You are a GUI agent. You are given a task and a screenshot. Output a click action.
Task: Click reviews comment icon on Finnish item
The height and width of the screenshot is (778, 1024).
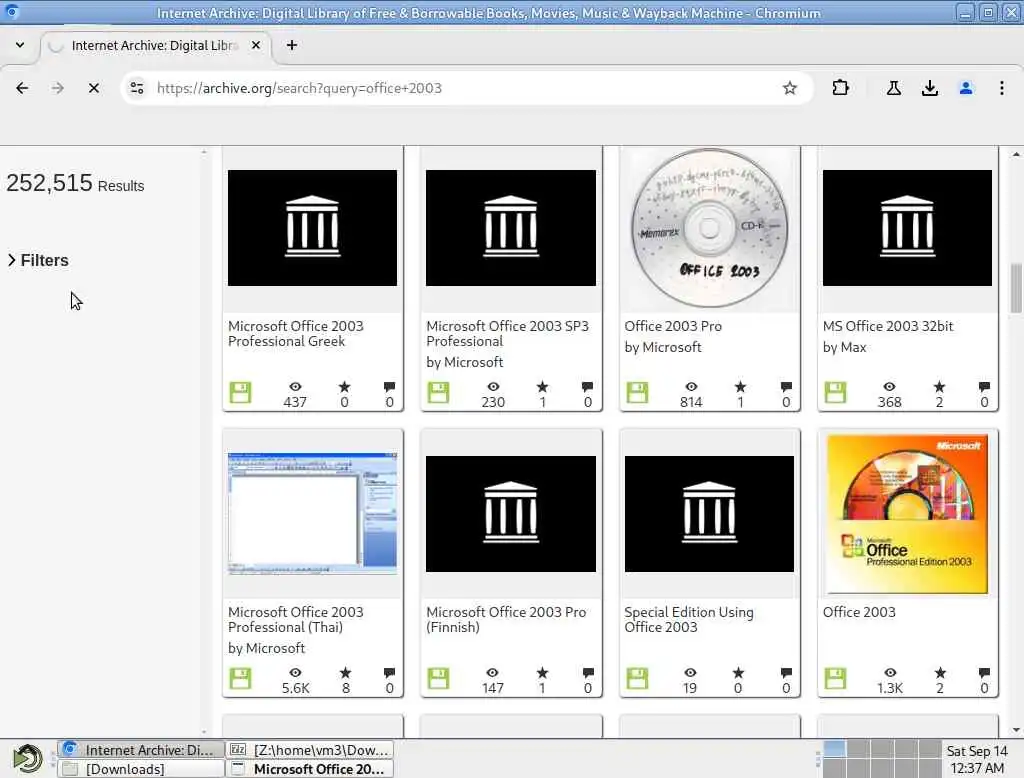588,673
